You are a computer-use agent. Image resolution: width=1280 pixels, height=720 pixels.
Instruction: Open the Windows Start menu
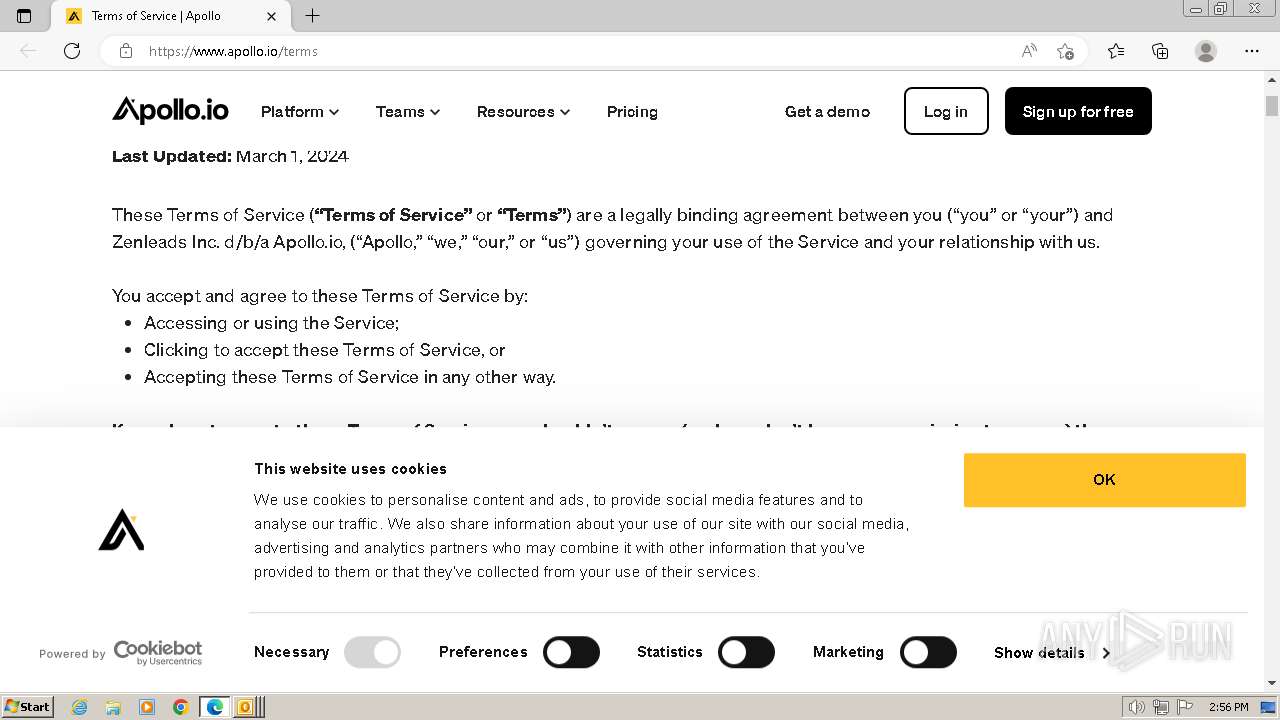click(x=27, y=706)
